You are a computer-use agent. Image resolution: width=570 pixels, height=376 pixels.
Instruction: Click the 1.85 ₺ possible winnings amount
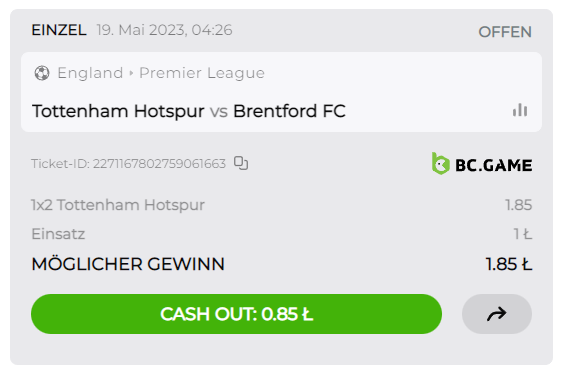tap(509, 264)
